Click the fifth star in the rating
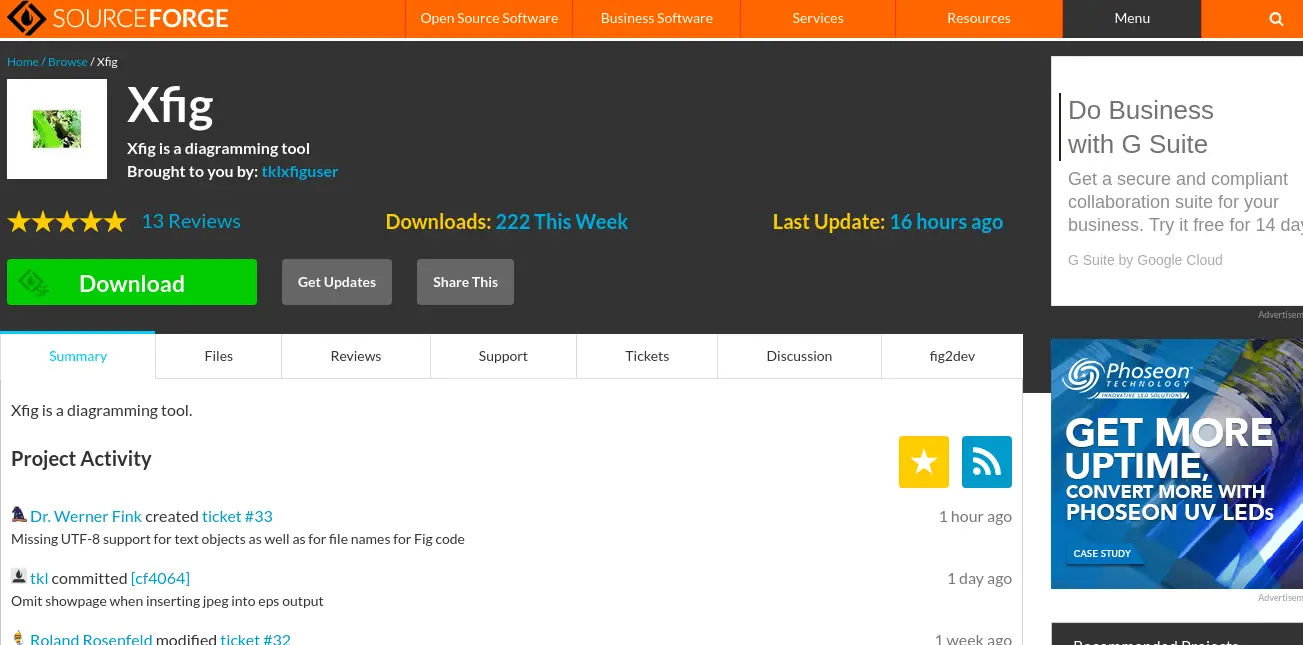 coord(115,221)
